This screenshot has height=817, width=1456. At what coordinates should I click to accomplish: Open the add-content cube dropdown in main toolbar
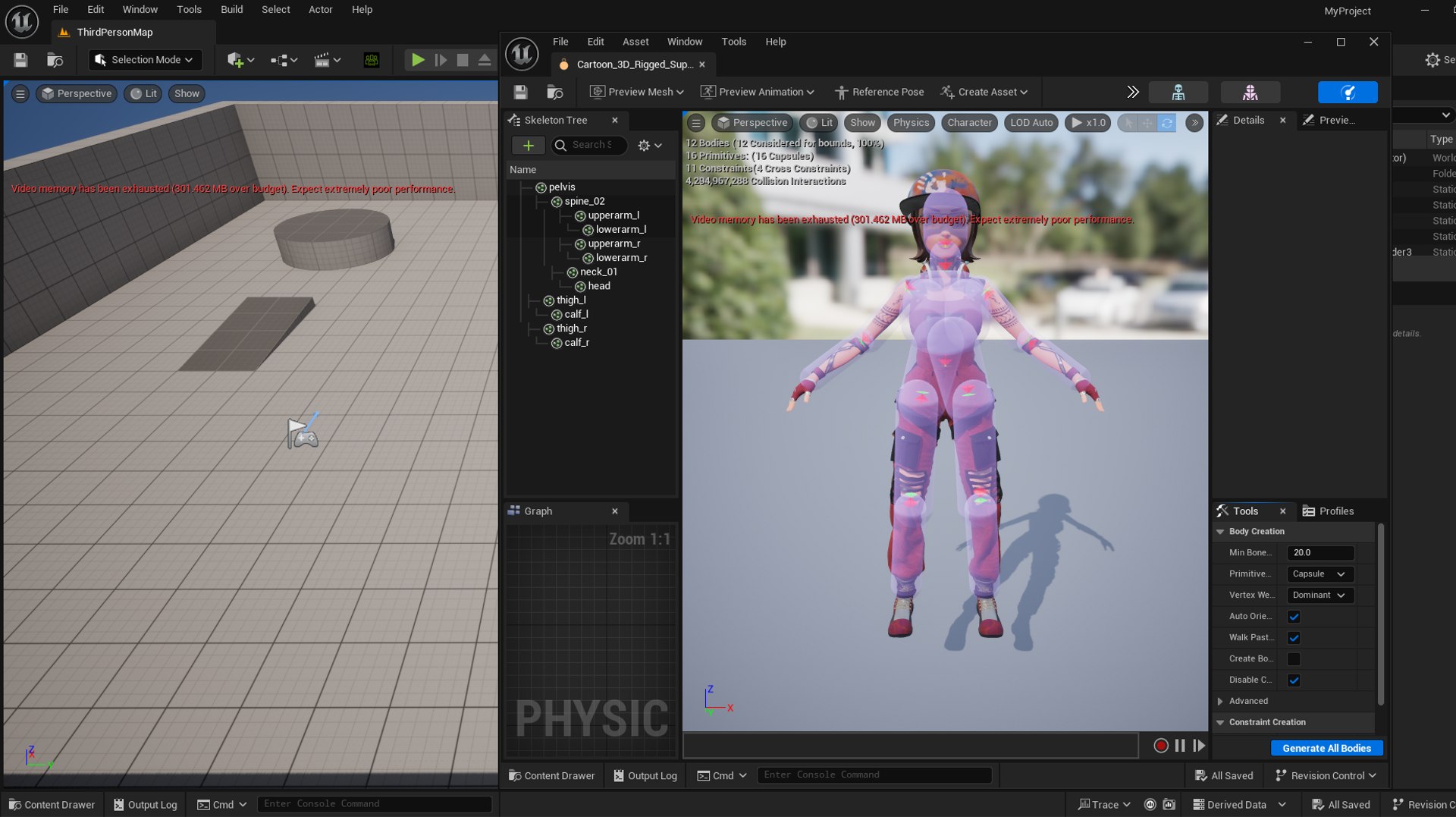[x=240, y=60]
